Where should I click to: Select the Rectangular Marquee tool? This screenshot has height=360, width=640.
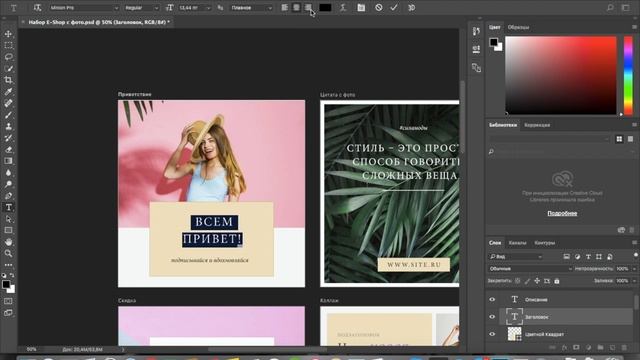coord(8,45)
